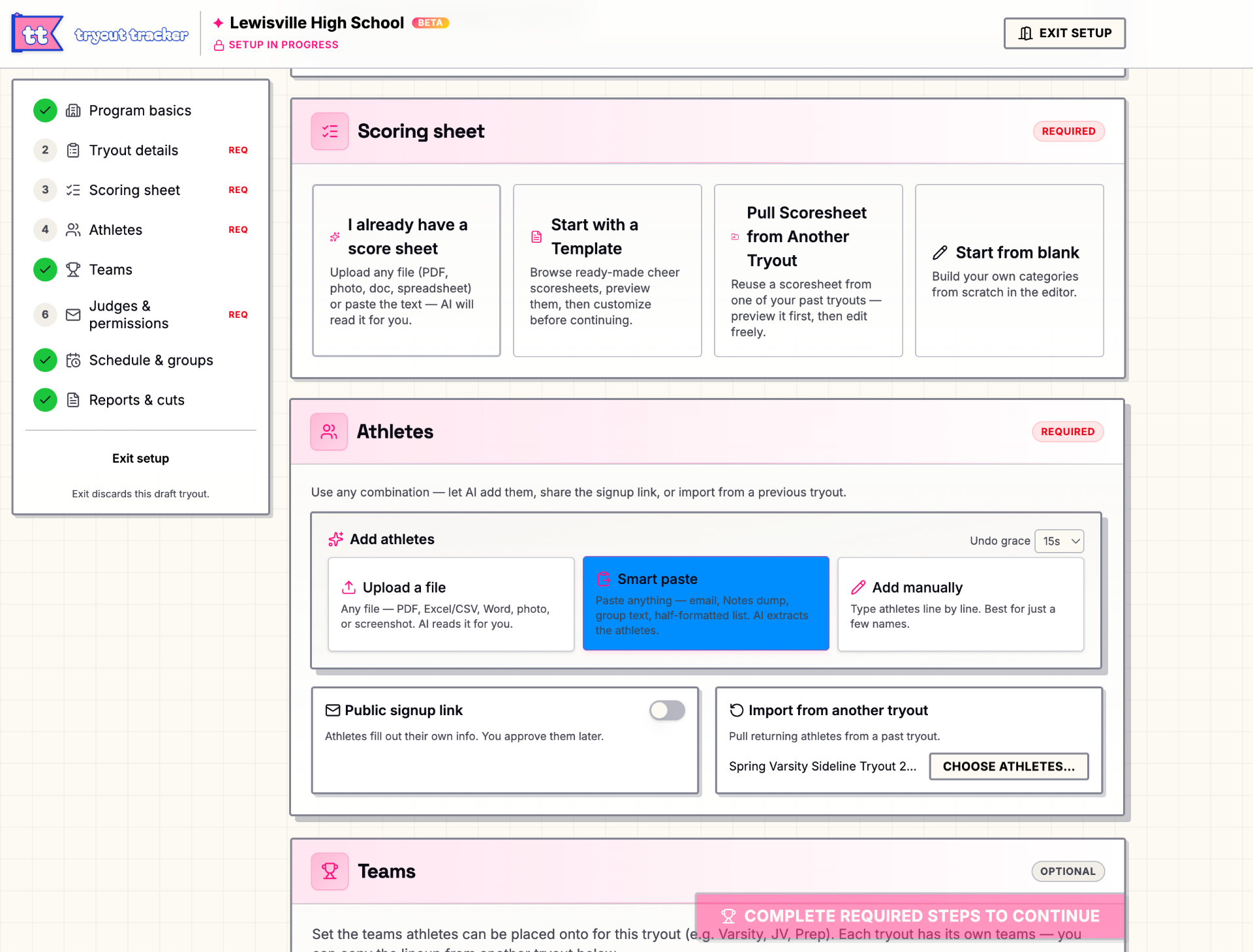Select the Add manually option

click(961, 604)
